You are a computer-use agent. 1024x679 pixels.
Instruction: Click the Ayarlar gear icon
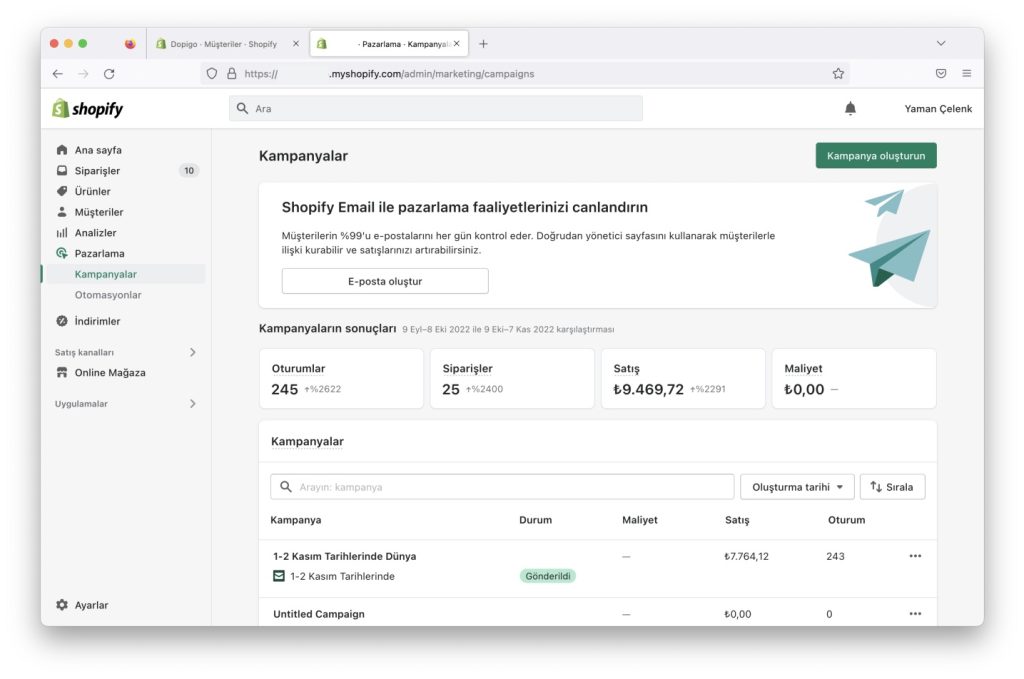pos(62,605)
